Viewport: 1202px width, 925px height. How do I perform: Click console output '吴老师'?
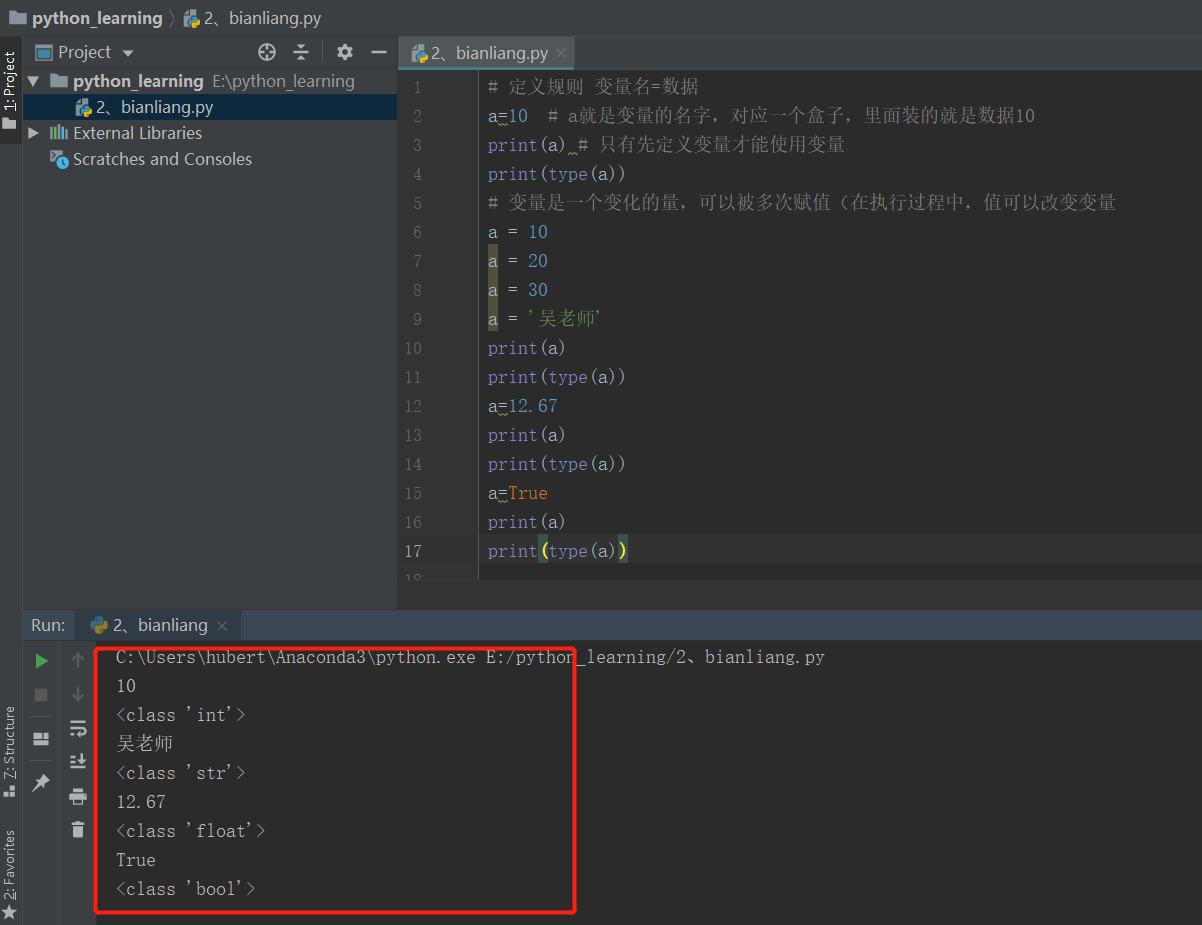click(146, 744)
